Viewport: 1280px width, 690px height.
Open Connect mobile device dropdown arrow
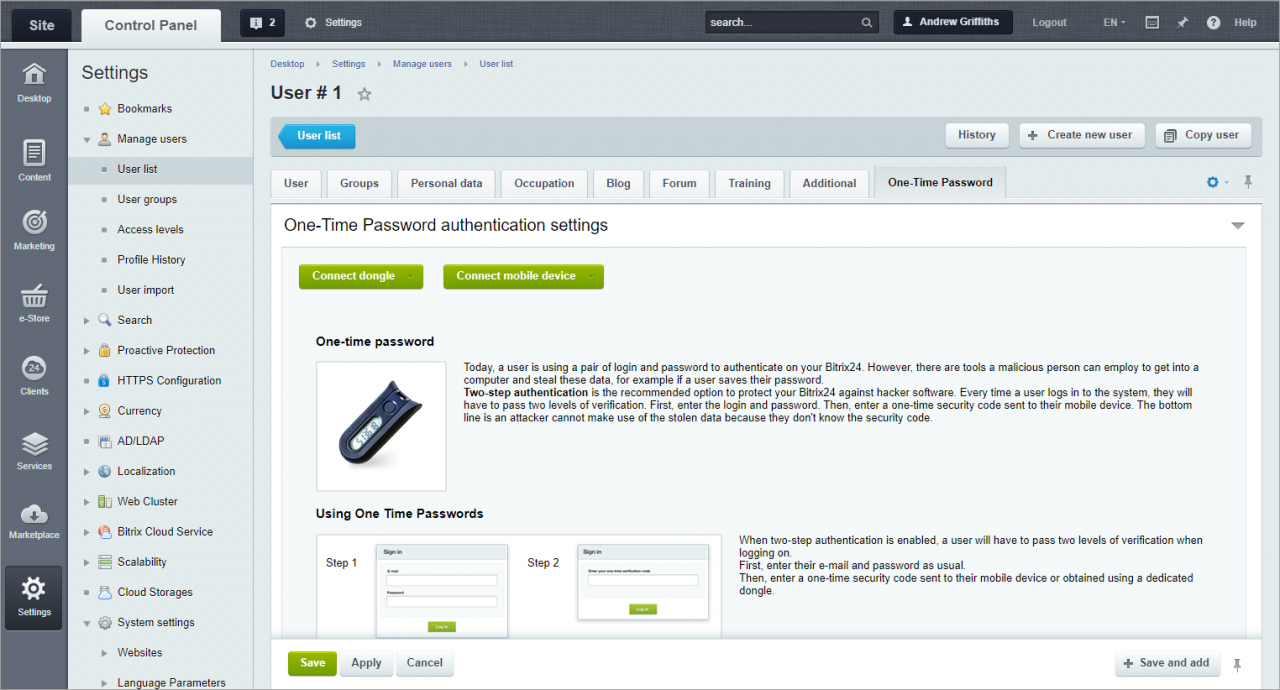(x=592, y=276)
